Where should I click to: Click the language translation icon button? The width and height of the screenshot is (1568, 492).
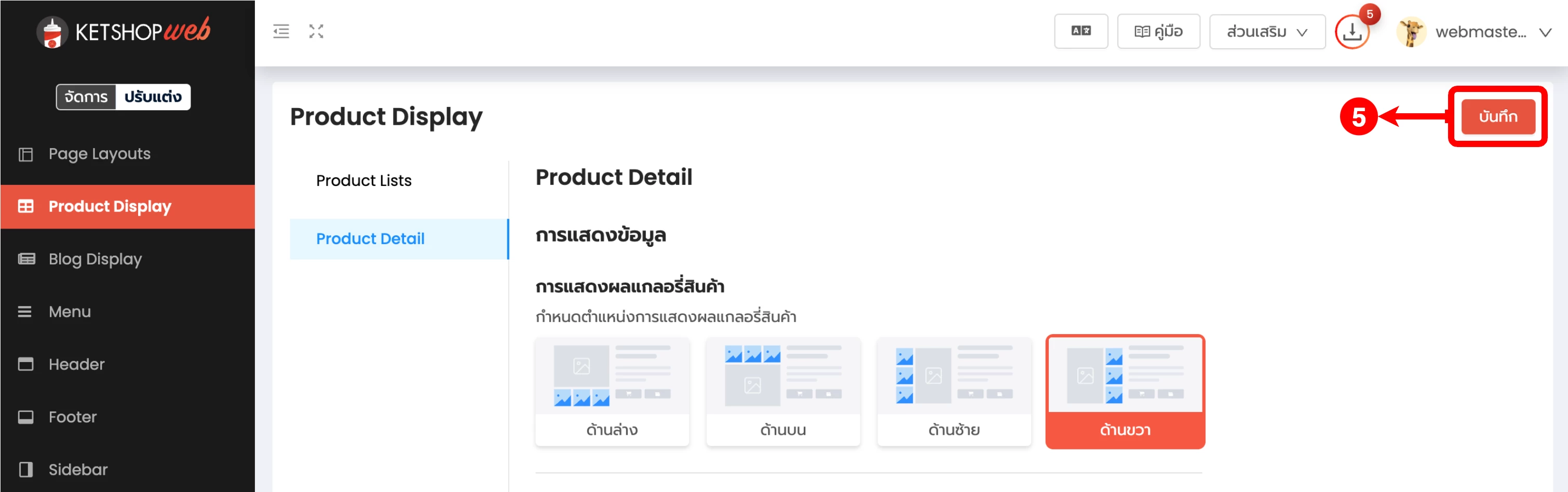[1080, 31]
